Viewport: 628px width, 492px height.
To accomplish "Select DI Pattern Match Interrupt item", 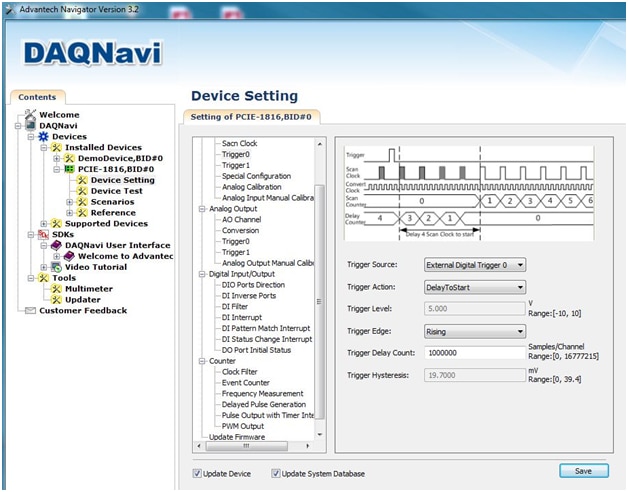I will click(266, 328).
